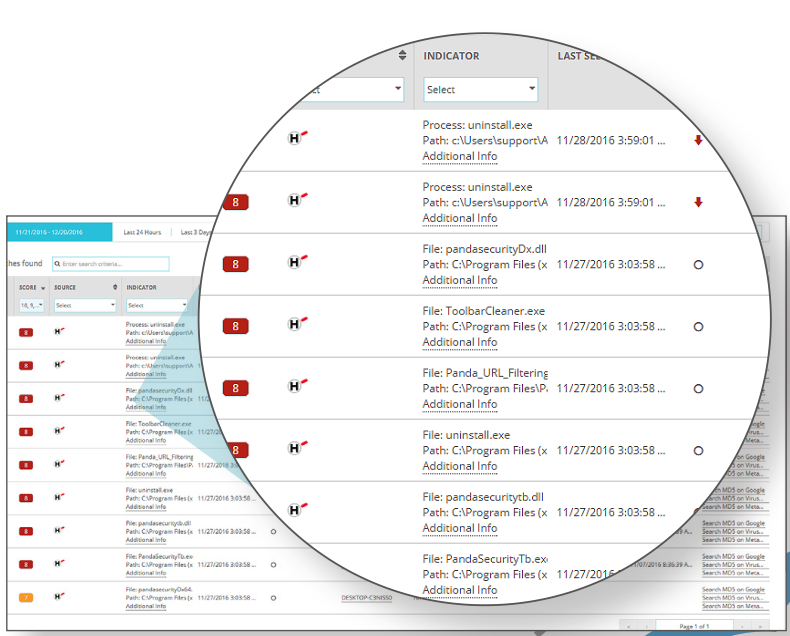Open the INDICATOR Select dropdown in small table
Screen dimensions: 790x636
point(157,305)
